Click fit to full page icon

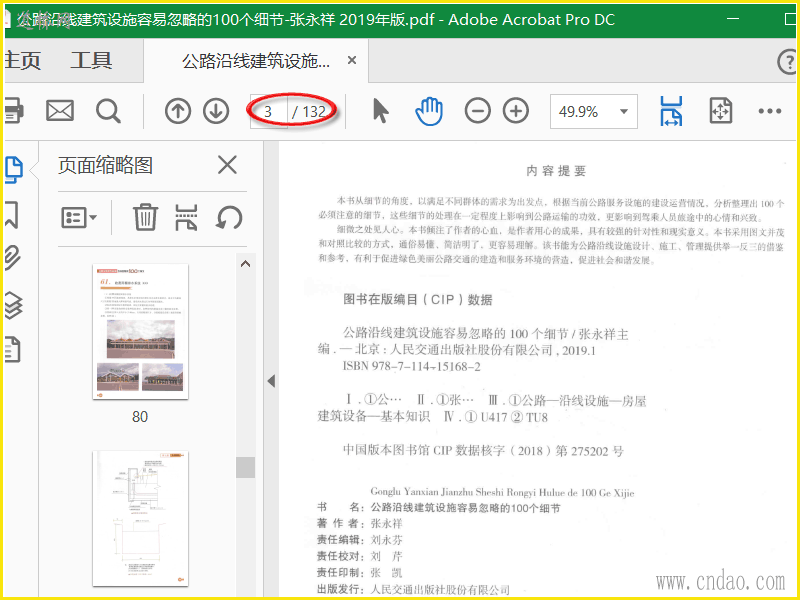pyautogui.click(x=720, y=111)
